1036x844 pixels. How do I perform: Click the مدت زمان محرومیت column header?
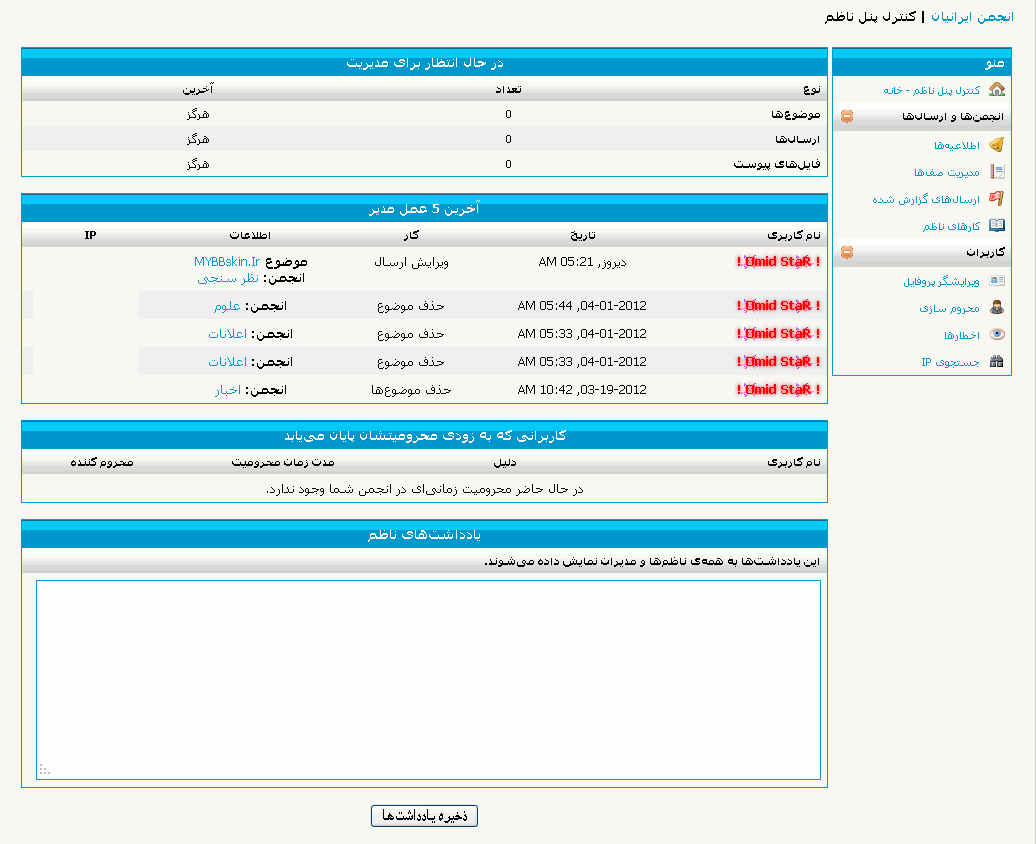[283, 463]
